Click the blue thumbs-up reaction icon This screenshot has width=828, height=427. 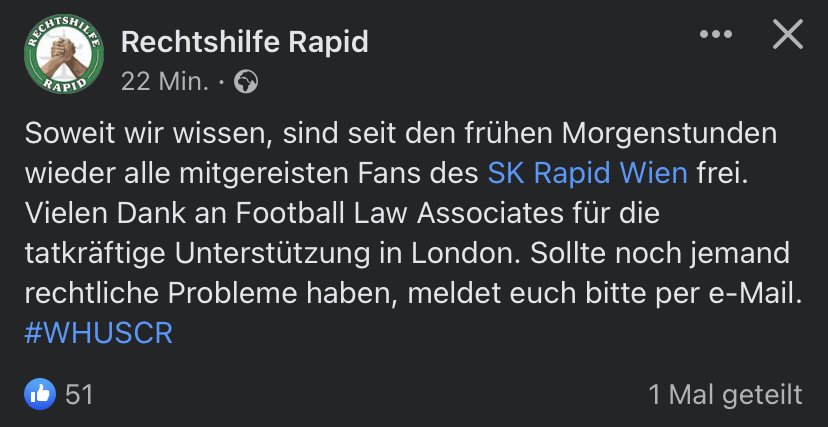pos(40,394)
